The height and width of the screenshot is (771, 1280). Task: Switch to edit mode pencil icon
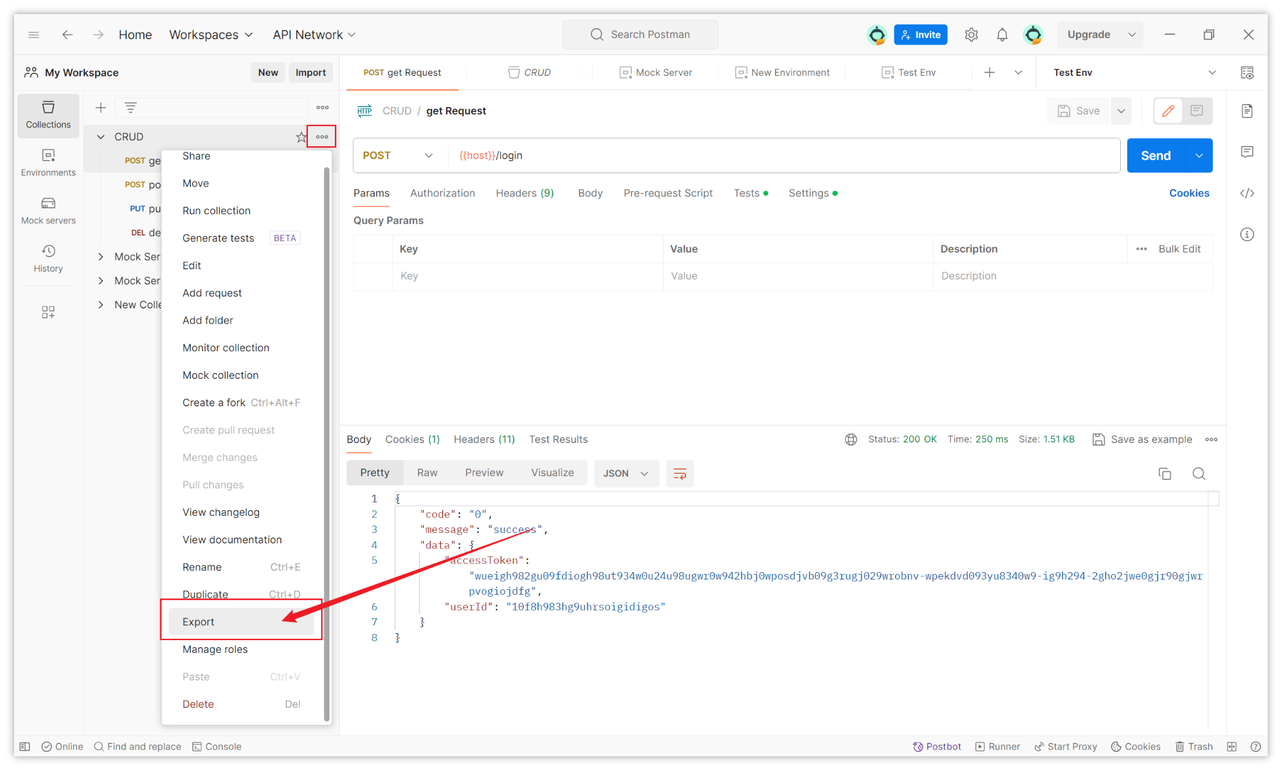[x=1168, y=111]
